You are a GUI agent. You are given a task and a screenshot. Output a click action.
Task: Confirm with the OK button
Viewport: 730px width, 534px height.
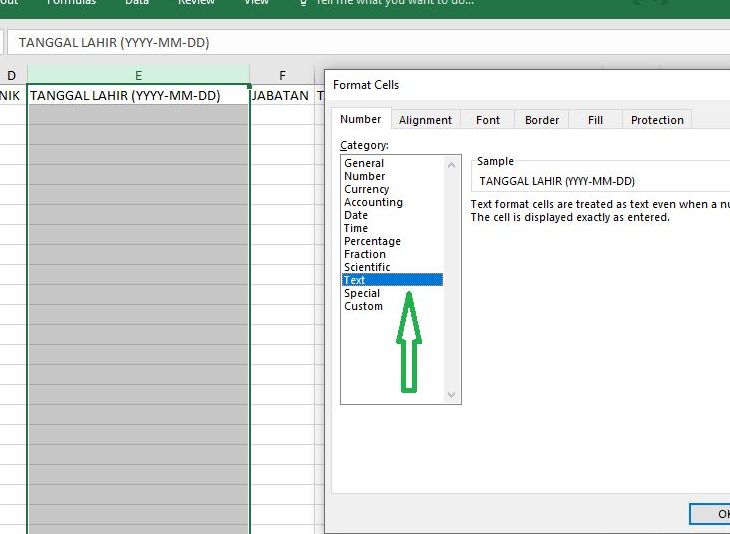(x=710, y=514)
